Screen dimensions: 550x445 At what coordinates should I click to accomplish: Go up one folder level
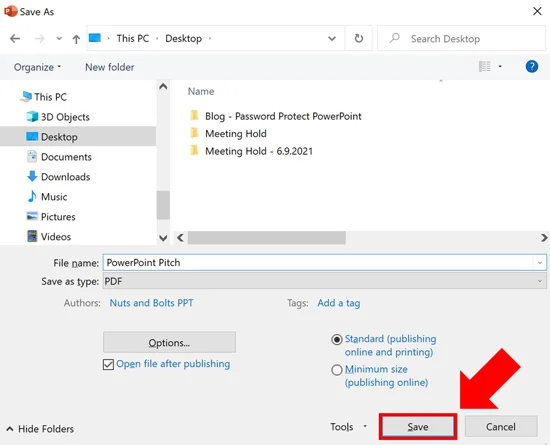point(76,39)
